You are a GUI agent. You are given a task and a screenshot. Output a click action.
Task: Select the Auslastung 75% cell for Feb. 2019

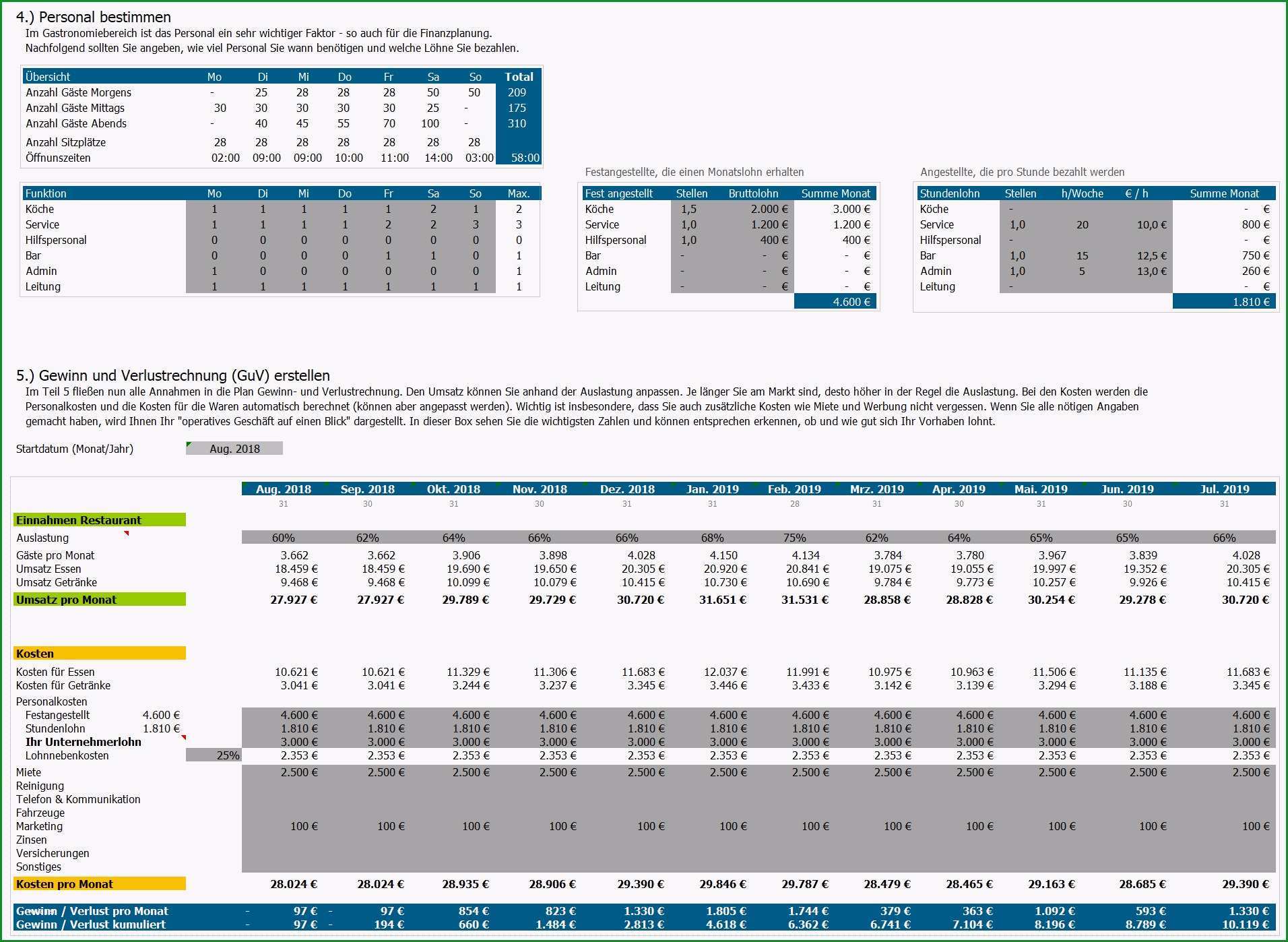point(794,538)
